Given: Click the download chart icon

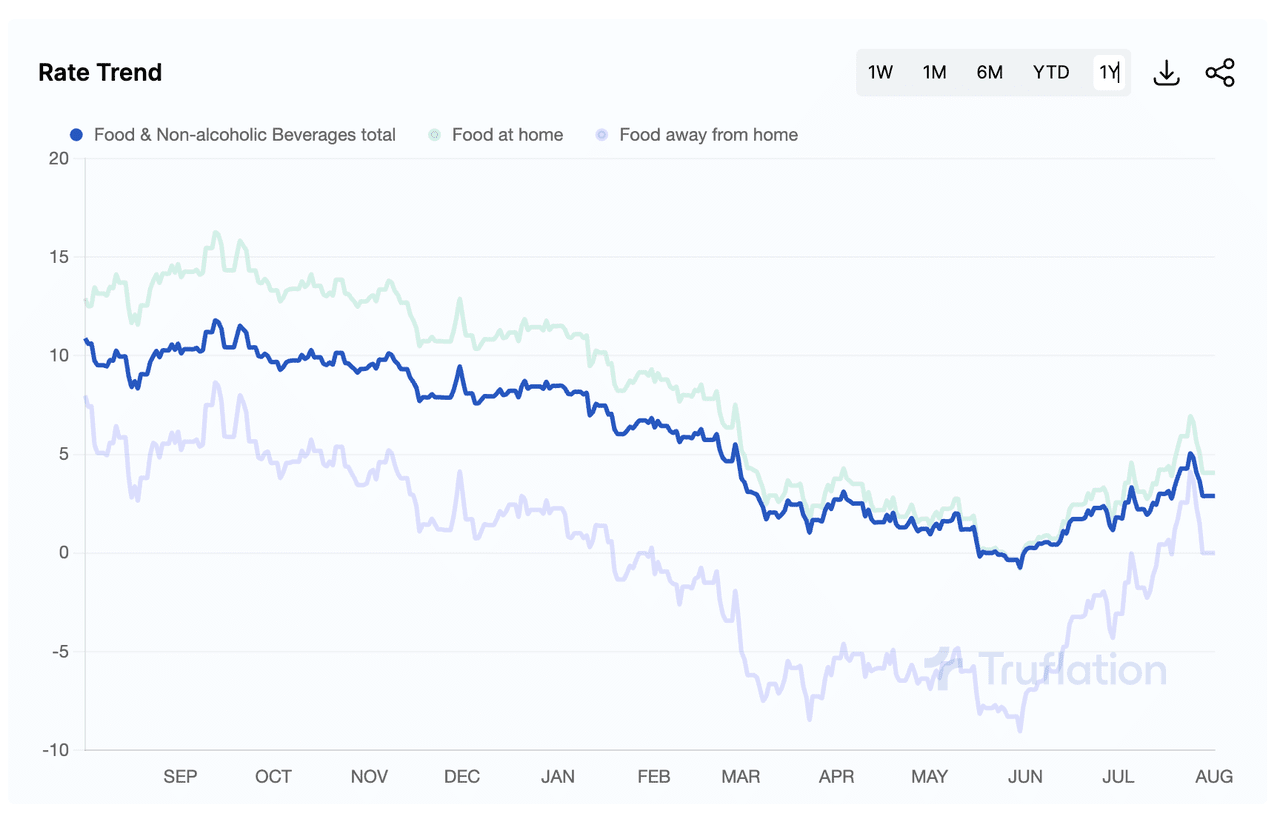Looking at the screenshot, I should 1167,73.
